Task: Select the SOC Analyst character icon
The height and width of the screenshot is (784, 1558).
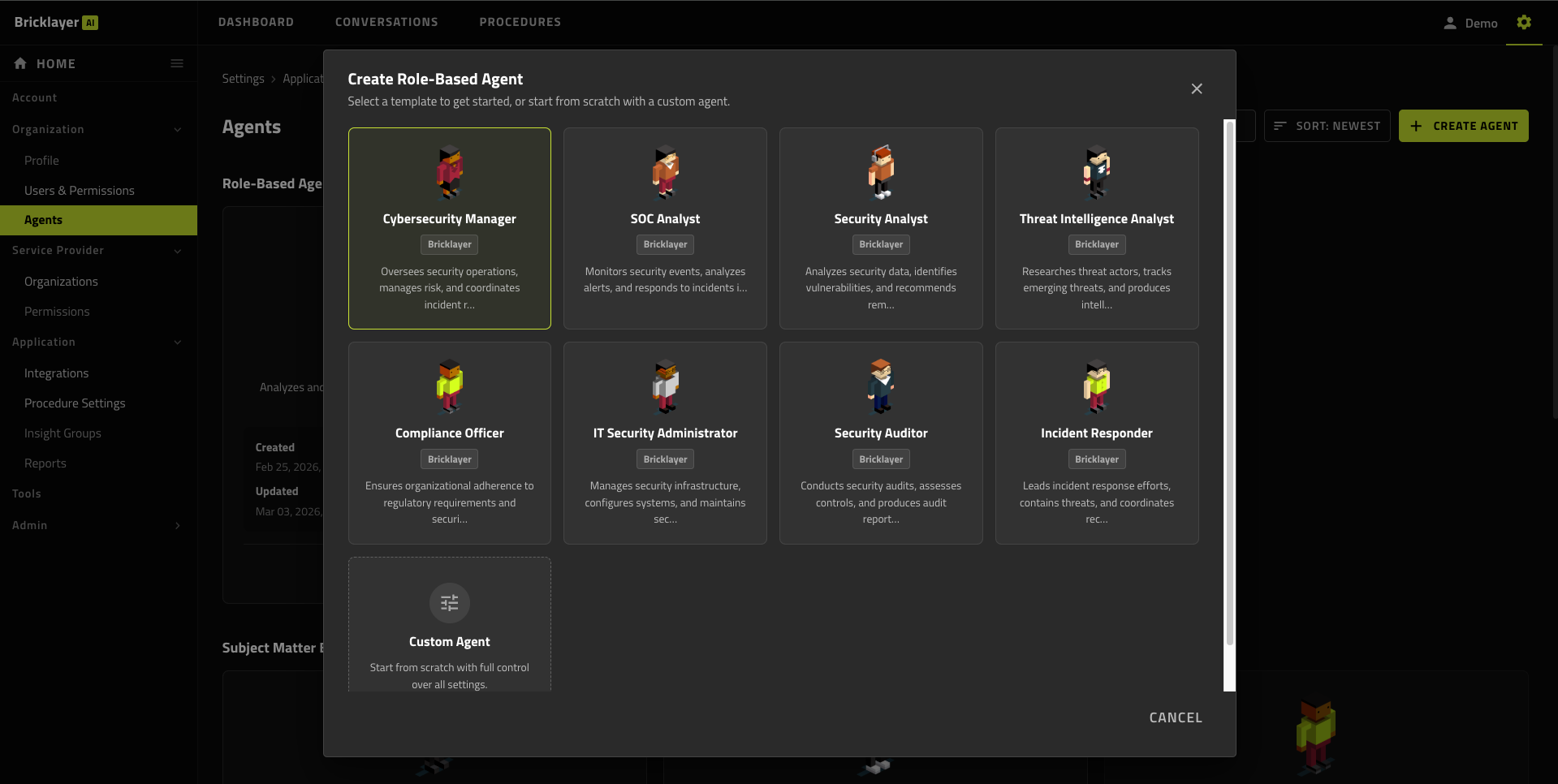Action: (x=665, y=172)
